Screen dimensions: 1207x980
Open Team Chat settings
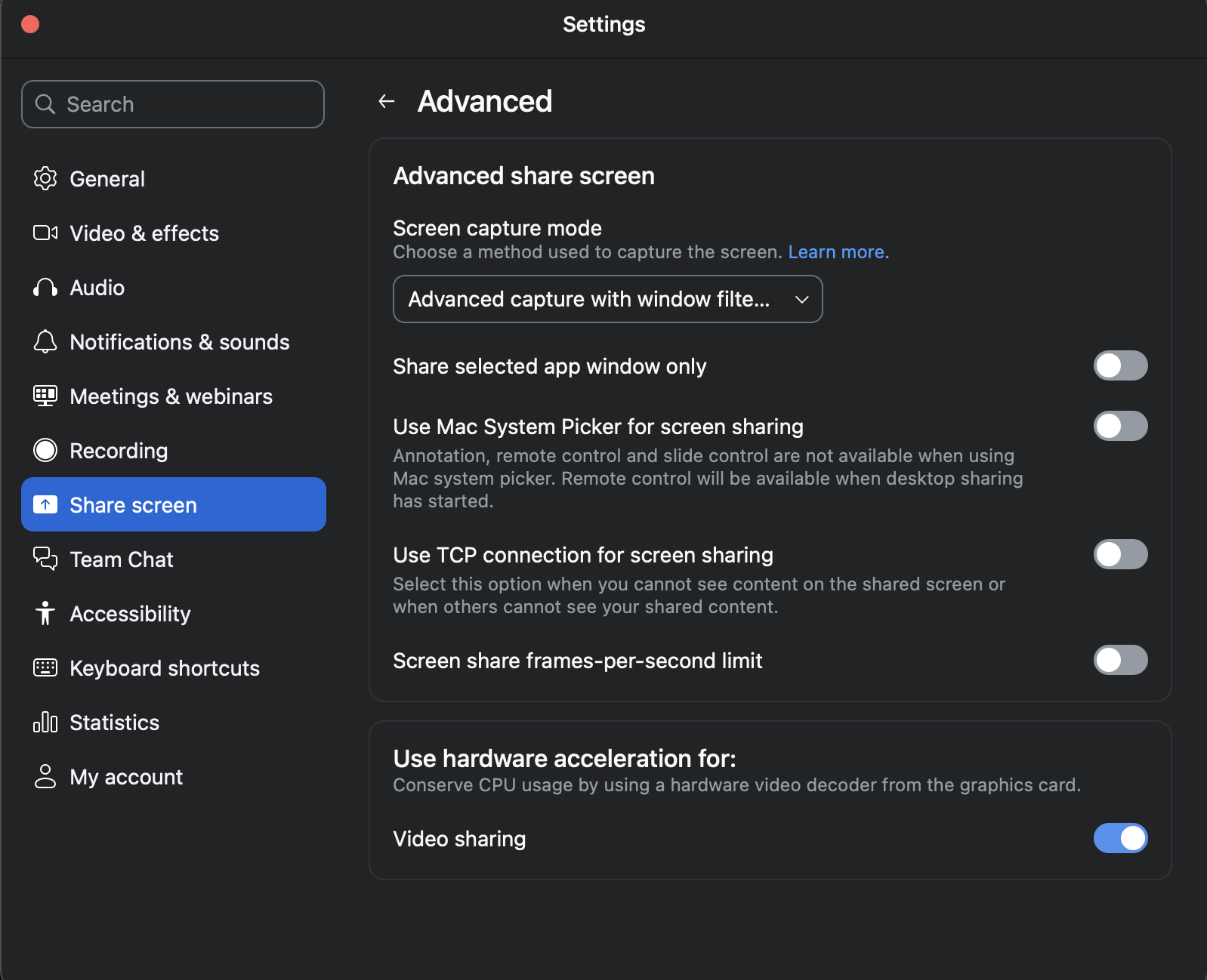174,559
